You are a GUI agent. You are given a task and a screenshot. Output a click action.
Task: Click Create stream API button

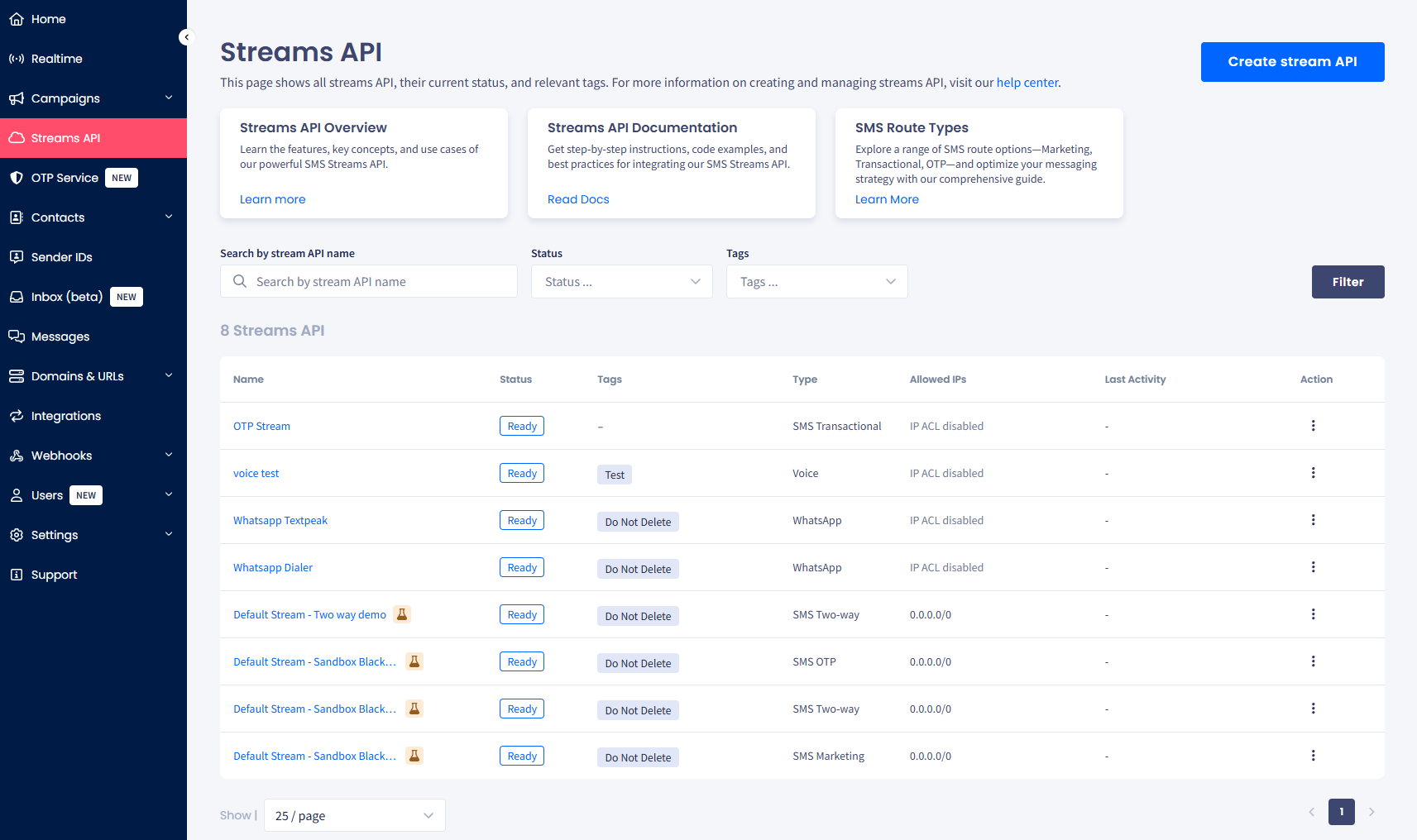click(x=1292, y=62)
